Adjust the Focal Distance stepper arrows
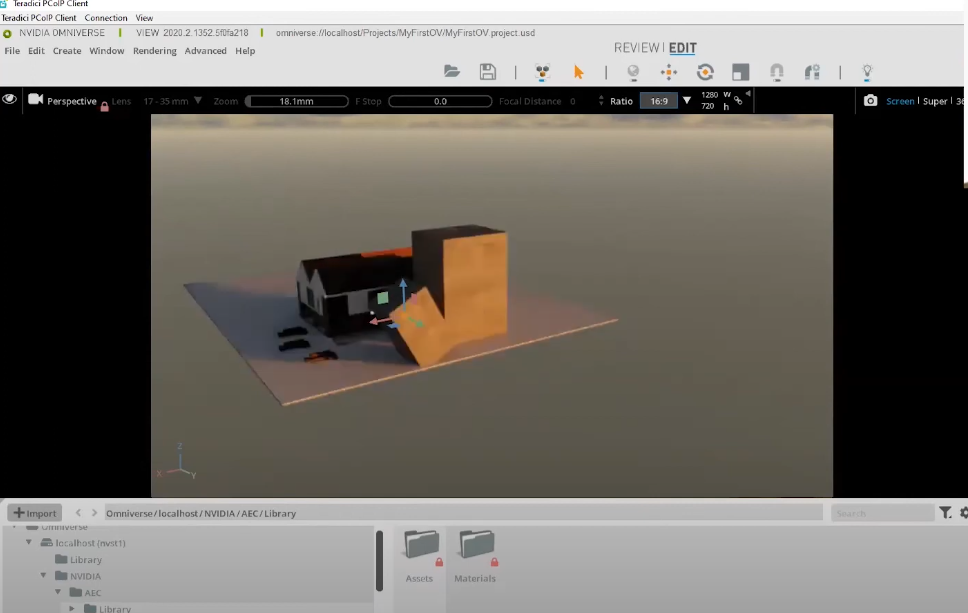The width and height of the screenshot is (968, 613). pyautogui.click(x=601, y=100)
